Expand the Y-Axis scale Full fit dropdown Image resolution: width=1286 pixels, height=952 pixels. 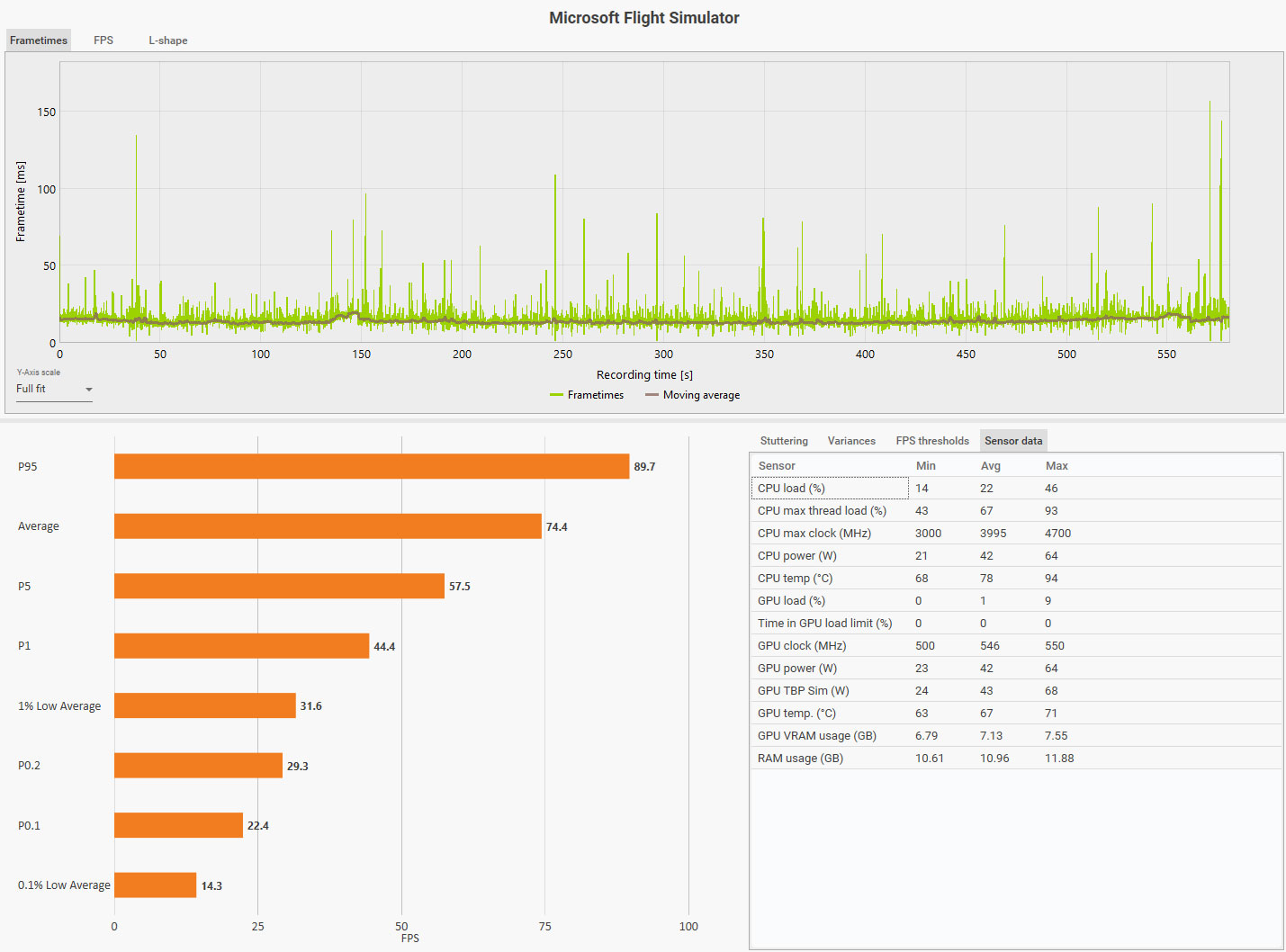coord(54,389)
